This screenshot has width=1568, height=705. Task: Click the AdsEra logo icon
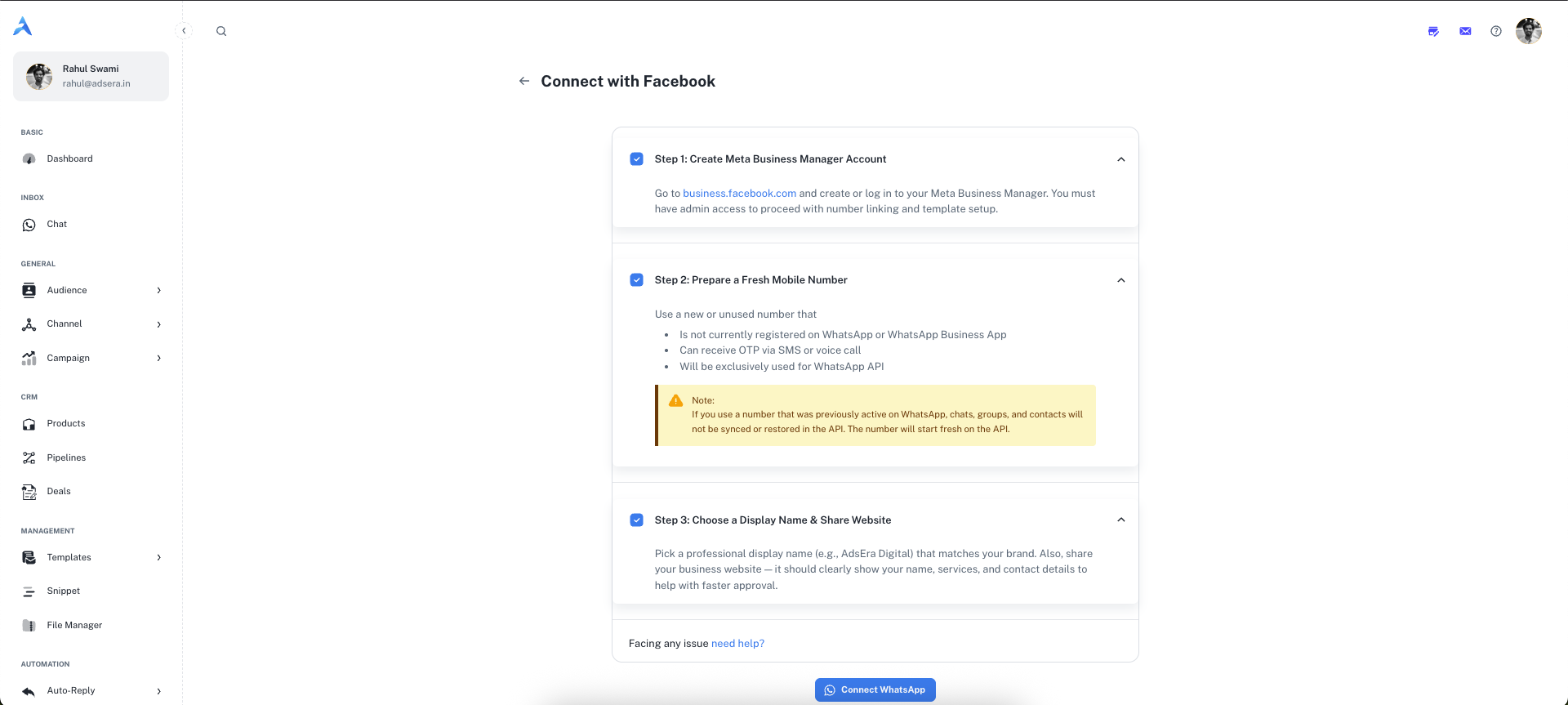[23, 27]
